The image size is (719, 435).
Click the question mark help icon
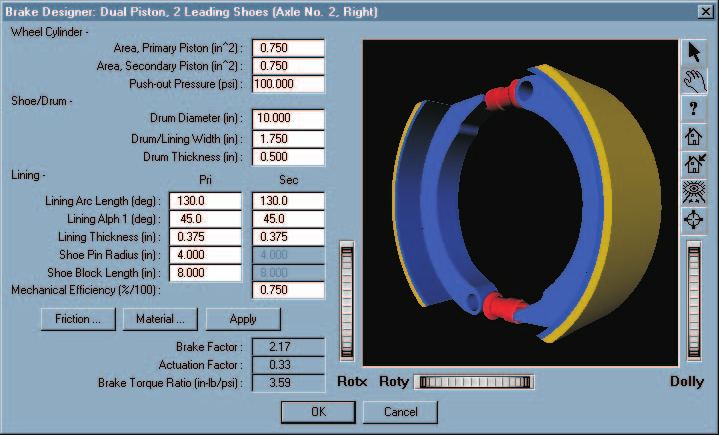(694, 109)
